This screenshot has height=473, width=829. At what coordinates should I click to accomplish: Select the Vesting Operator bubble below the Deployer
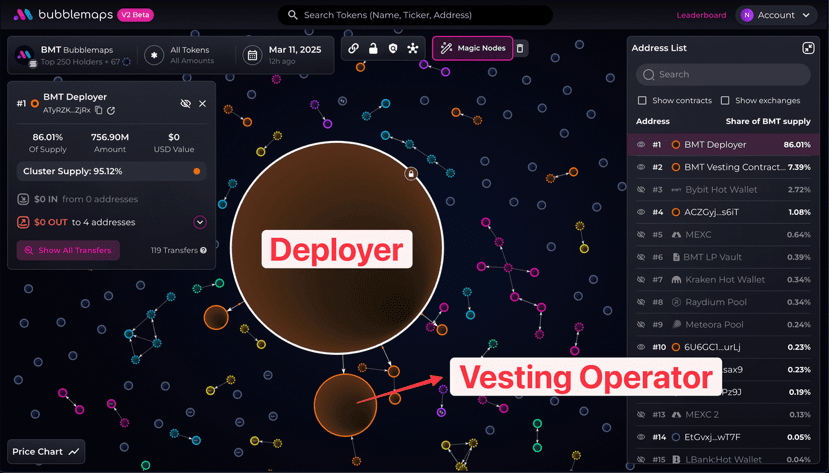345,405
